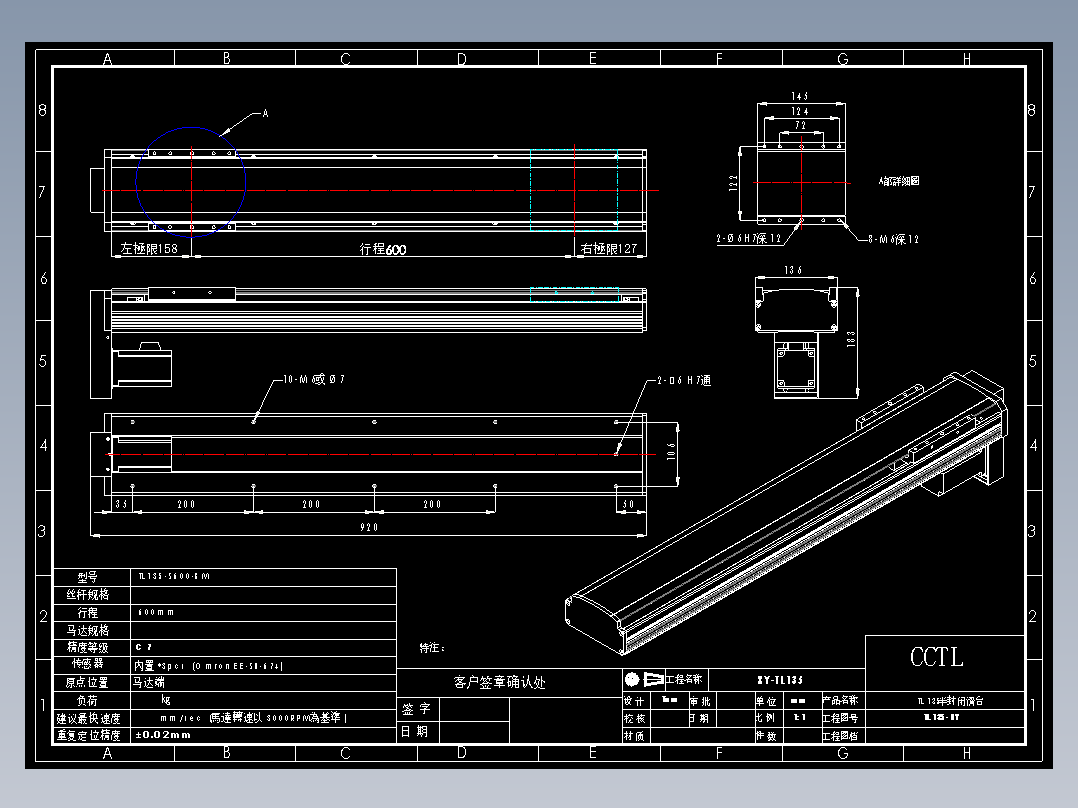The height and width of the screenshot is (808, 1078).
Task: Click the '特注:' note label
Action: (432, 648)
